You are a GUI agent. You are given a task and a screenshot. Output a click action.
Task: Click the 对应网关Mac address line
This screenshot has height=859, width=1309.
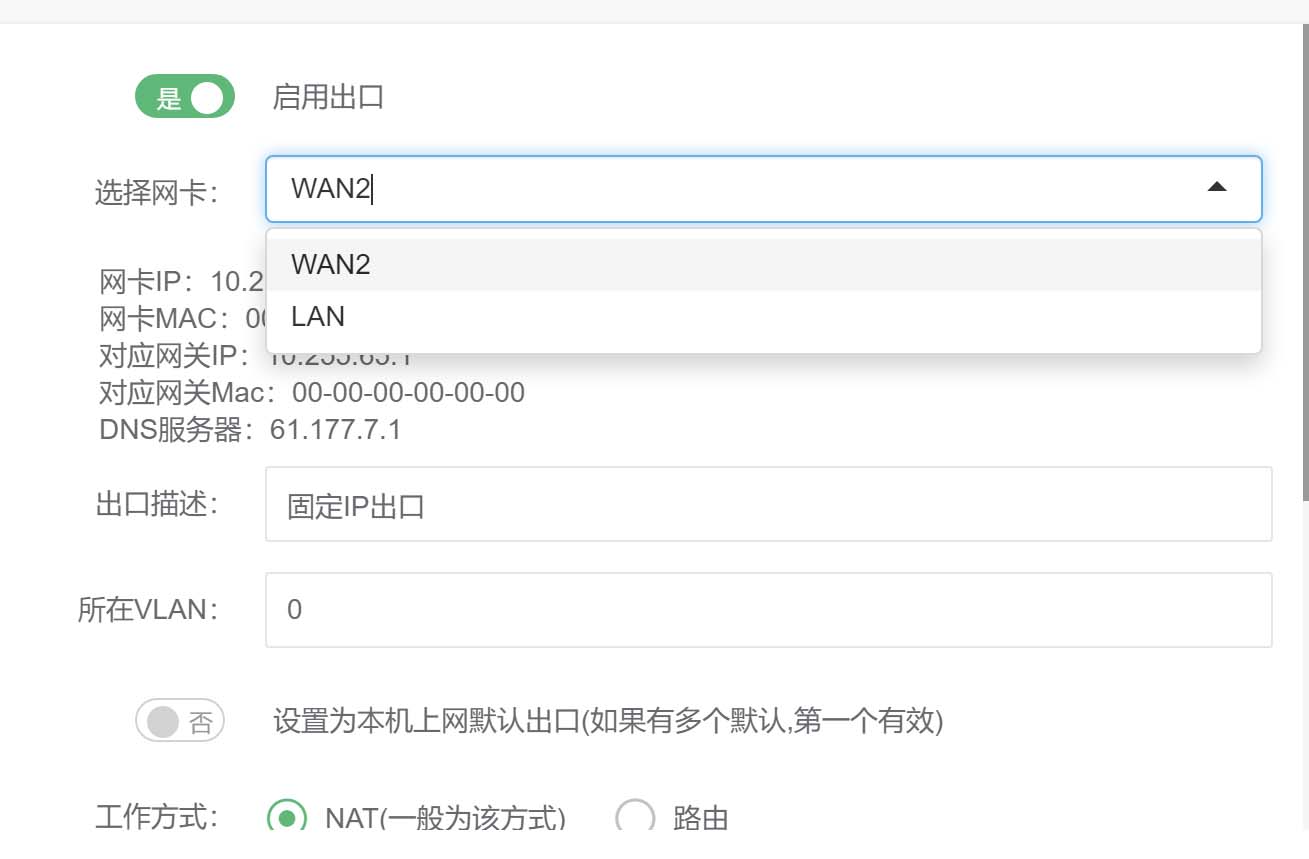click(x=312, y=392)
